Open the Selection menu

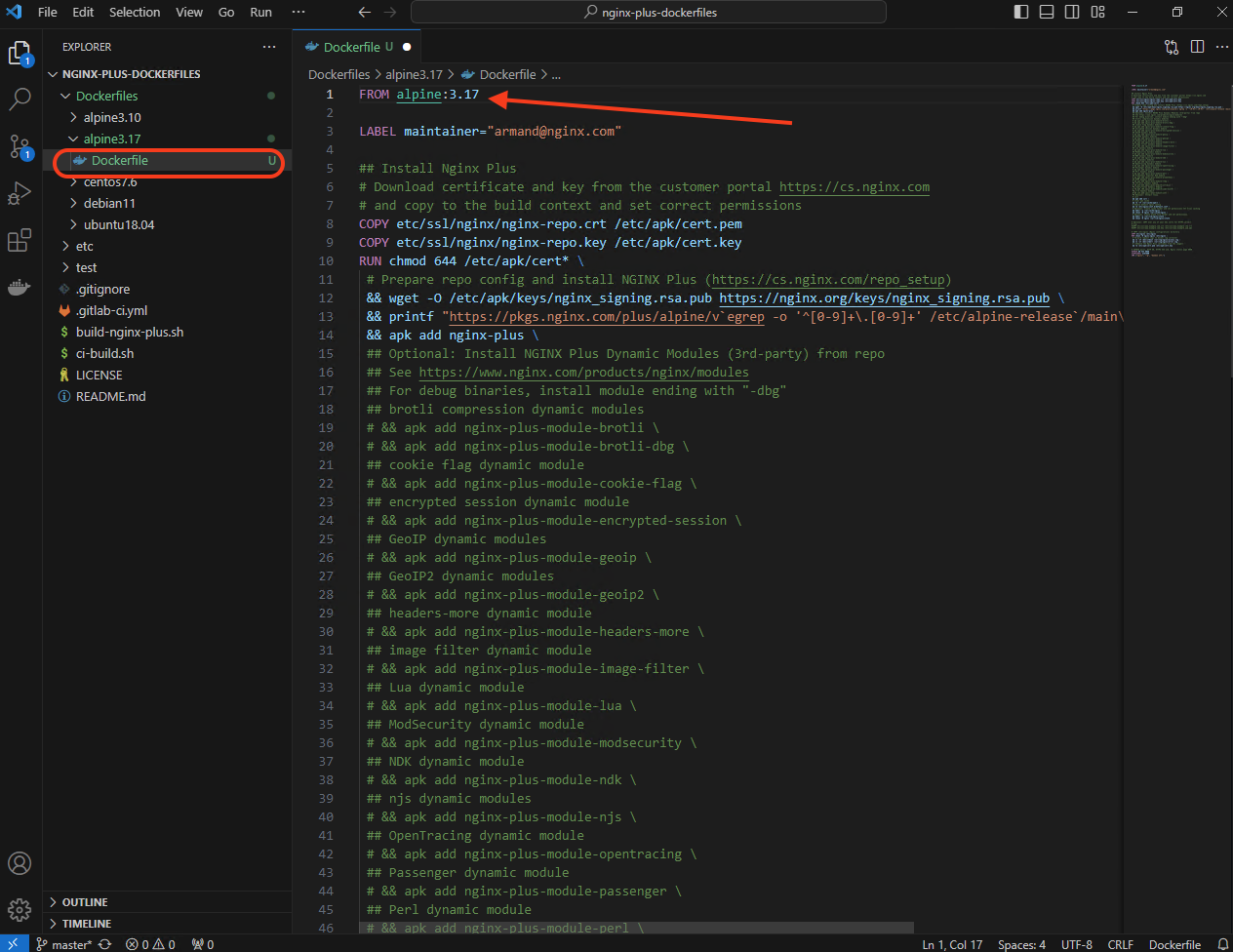point(135,12)
